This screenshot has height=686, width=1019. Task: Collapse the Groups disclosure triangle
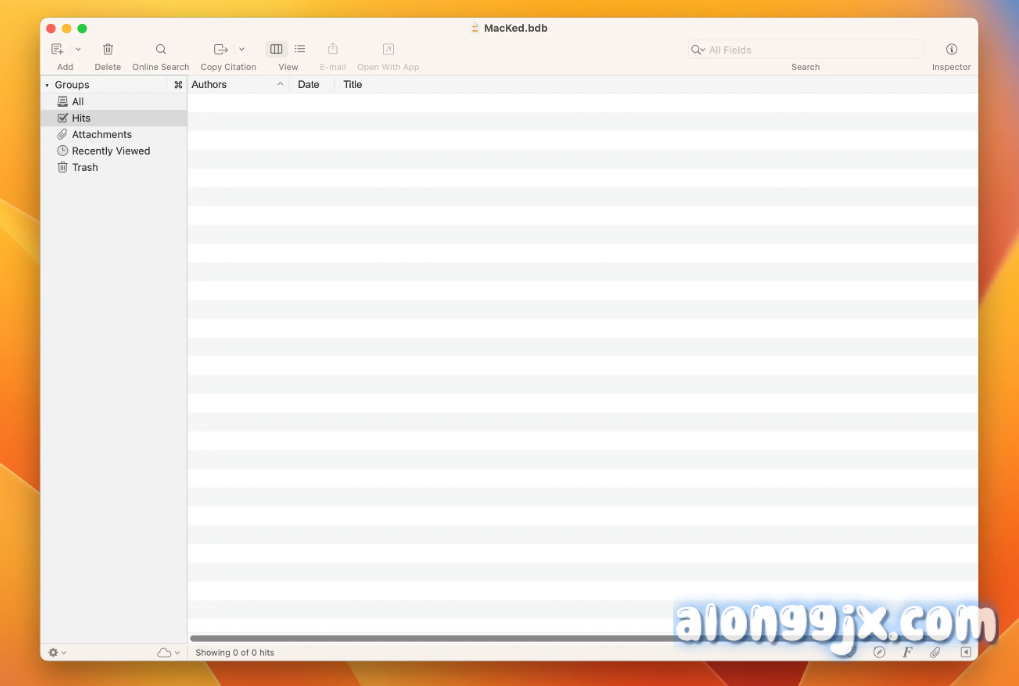coord(47,85)
